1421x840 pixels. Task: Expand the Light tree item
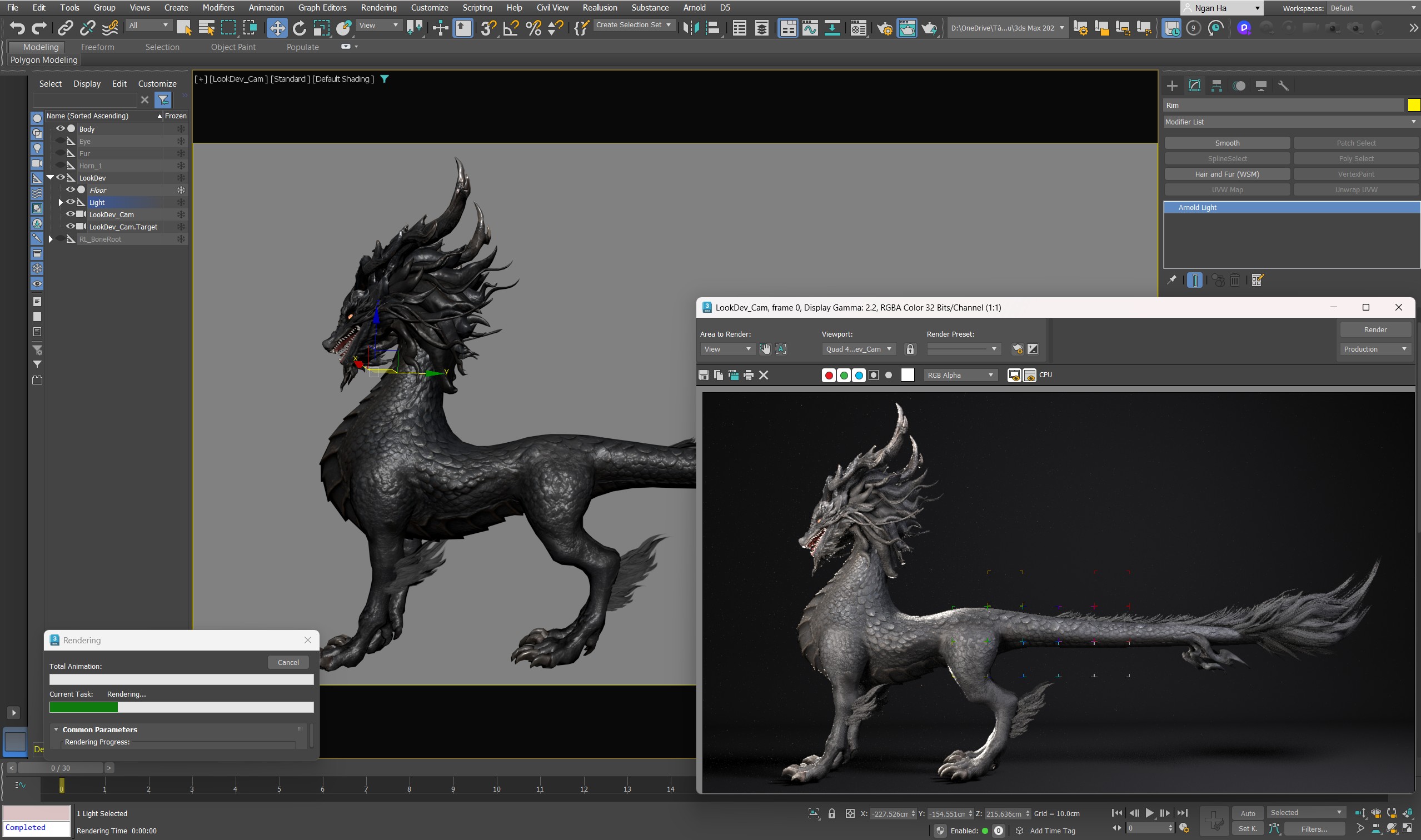coord(61,202)
